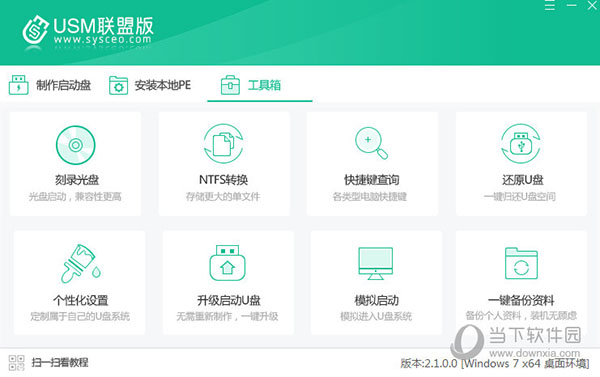Click the 刻录光盘 title text
This screenshot has width=600, height=377.
pyautogui.click(x=77, y=180)
